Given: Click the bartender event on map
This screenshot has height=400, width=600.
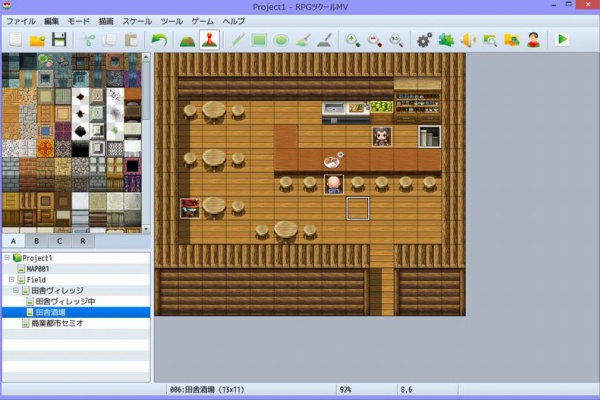Looking at the screenshot, I should [382, 136].
